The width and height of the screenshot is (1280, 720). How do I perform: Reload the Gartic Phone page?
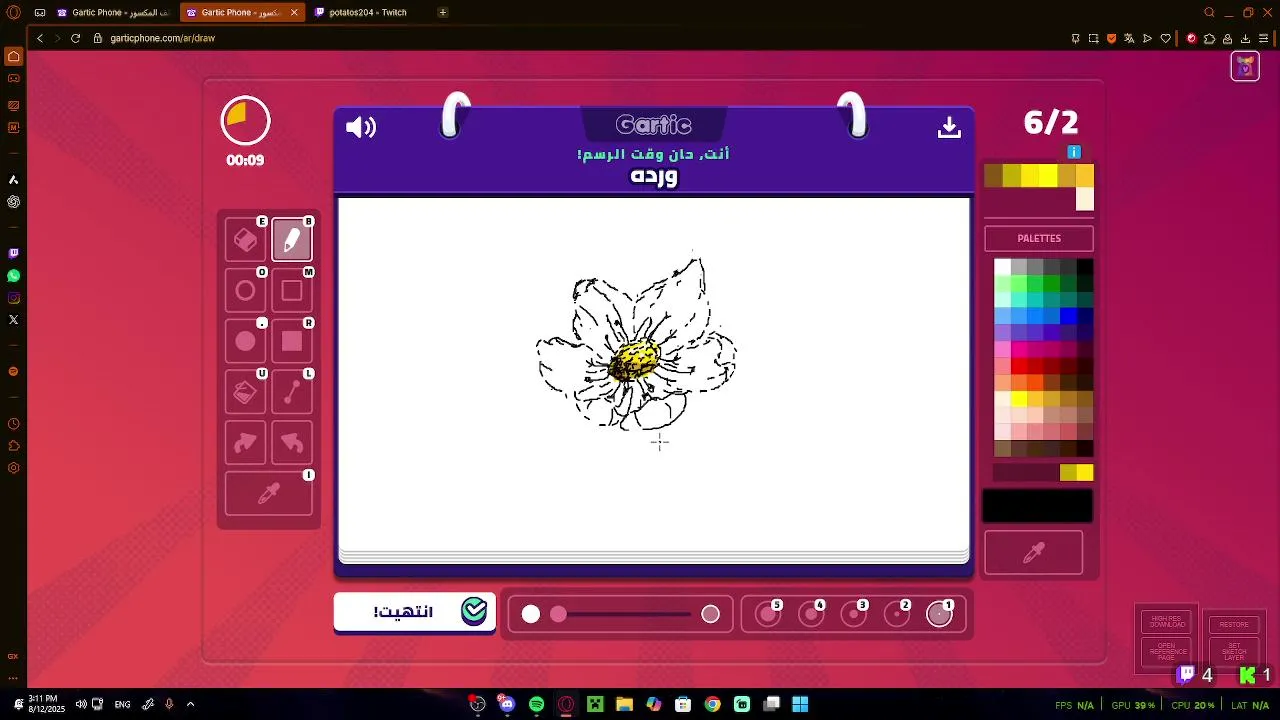75,38
